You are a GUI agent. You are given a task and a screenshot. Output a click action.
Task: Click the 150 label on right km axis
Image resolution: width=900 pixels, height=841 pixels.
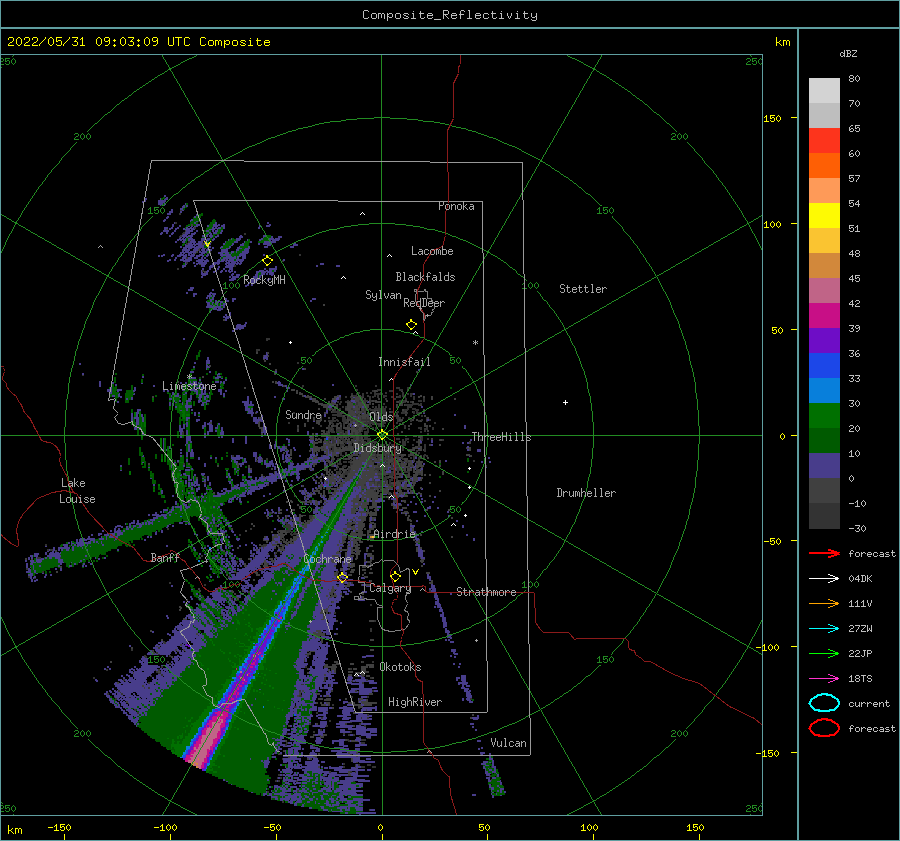(772, 118)
